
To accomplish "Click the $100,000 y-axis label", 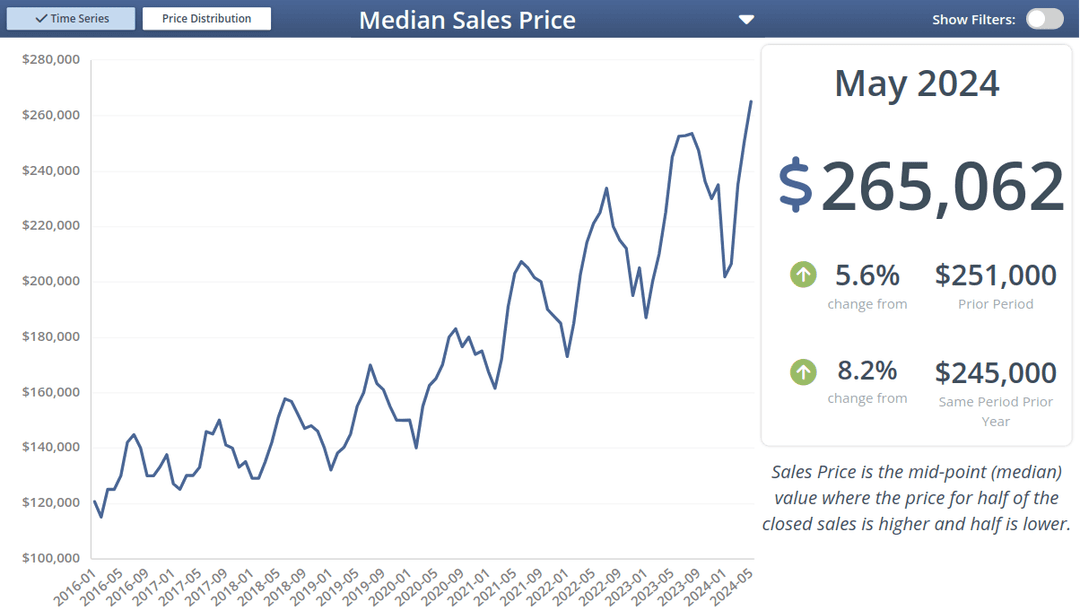I will point(50,558).
